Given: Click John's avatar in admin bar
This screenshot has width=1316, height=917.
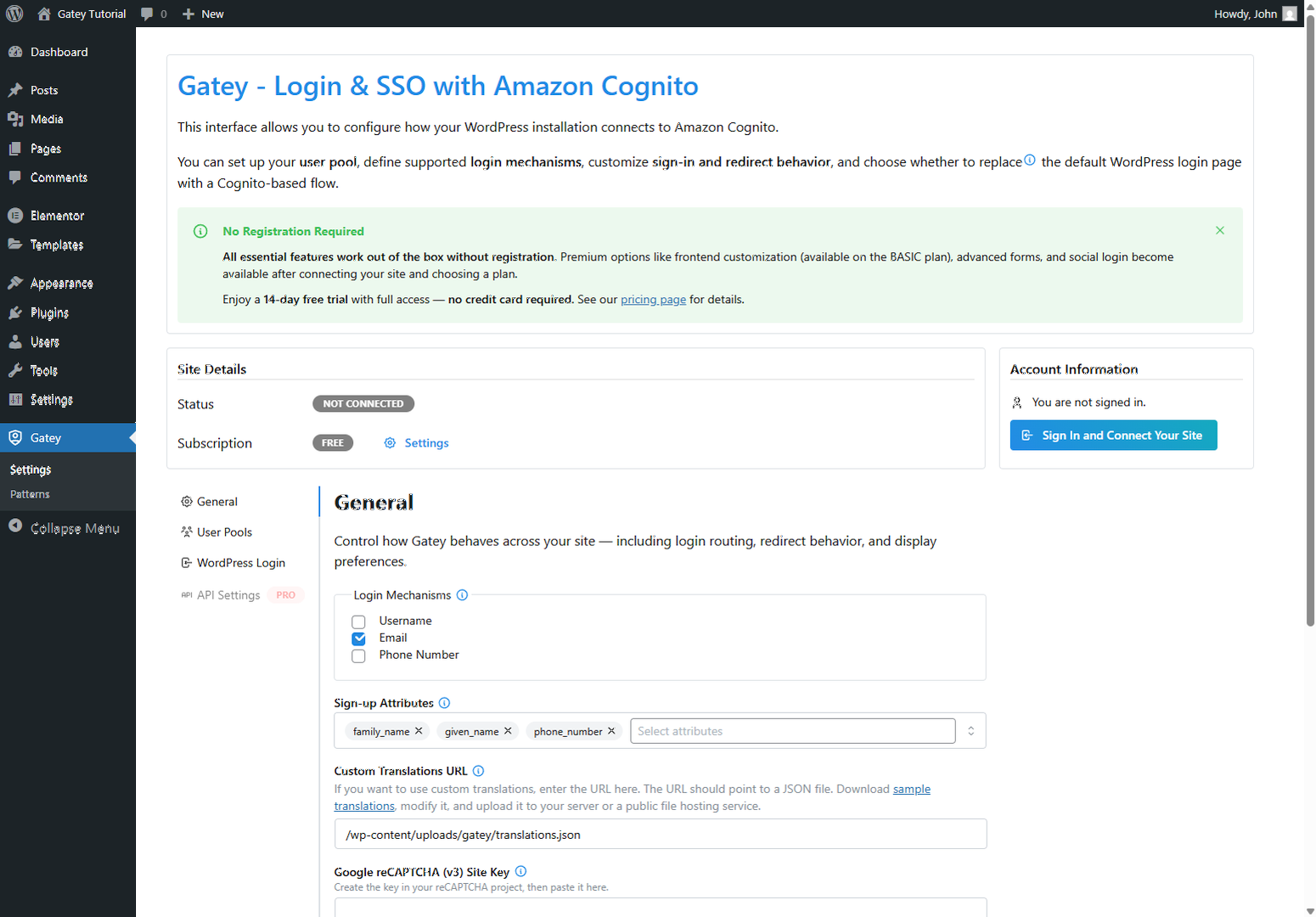Looking at the screenshot, I should click(1290, 14).
